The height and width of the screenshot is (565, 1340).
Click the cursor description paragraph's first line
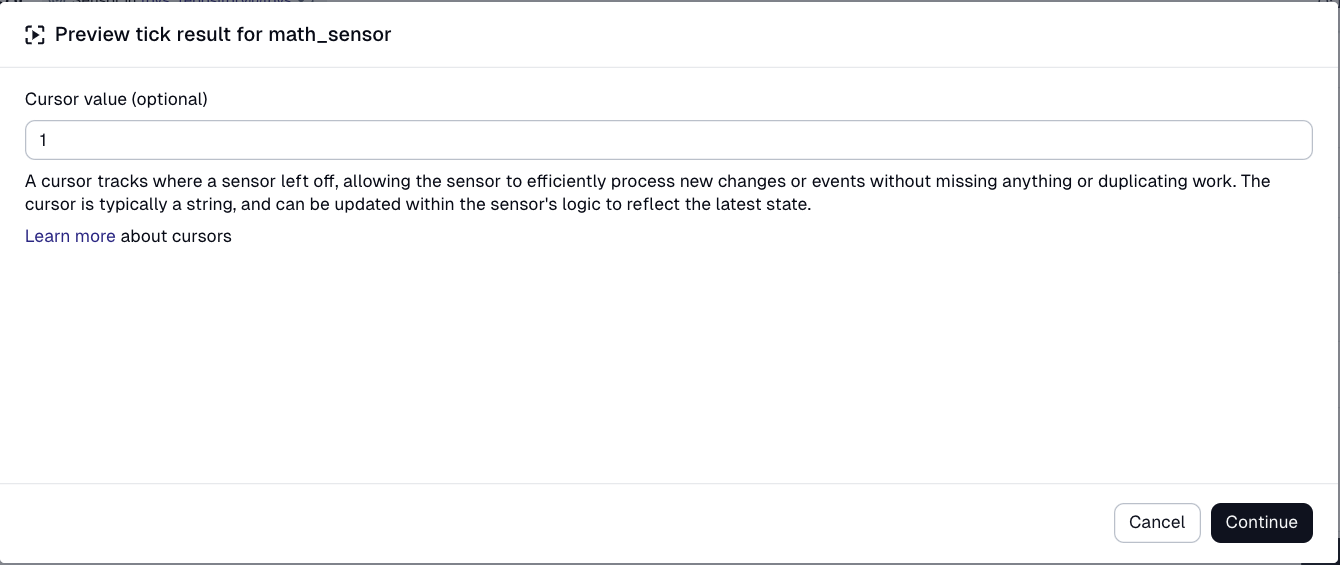[647, 181]
